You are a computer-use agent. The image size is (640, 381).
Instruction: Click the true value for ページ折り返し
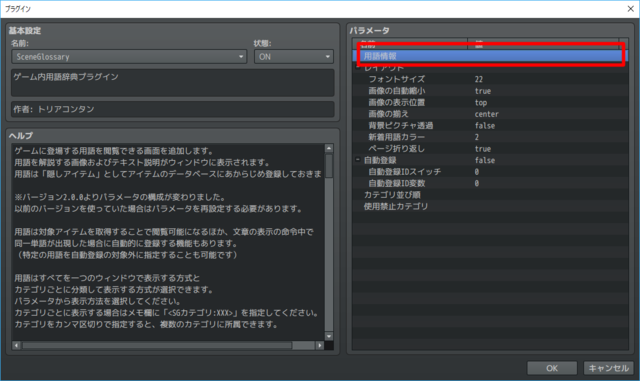pyautogui.click(x=483, y=149)
